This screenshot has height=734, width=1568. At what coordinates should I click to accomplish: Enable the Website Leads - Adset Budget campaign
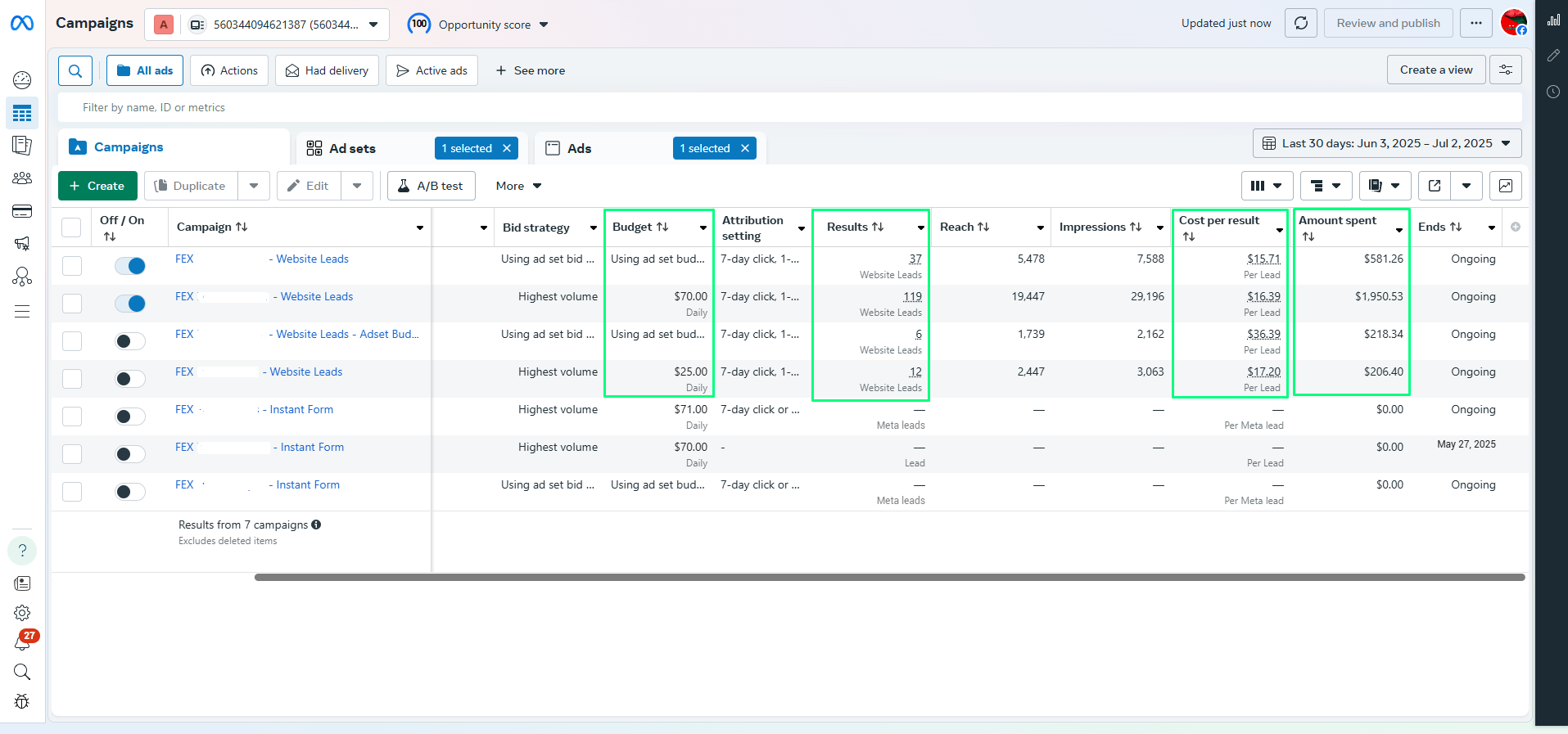(130, 341)
